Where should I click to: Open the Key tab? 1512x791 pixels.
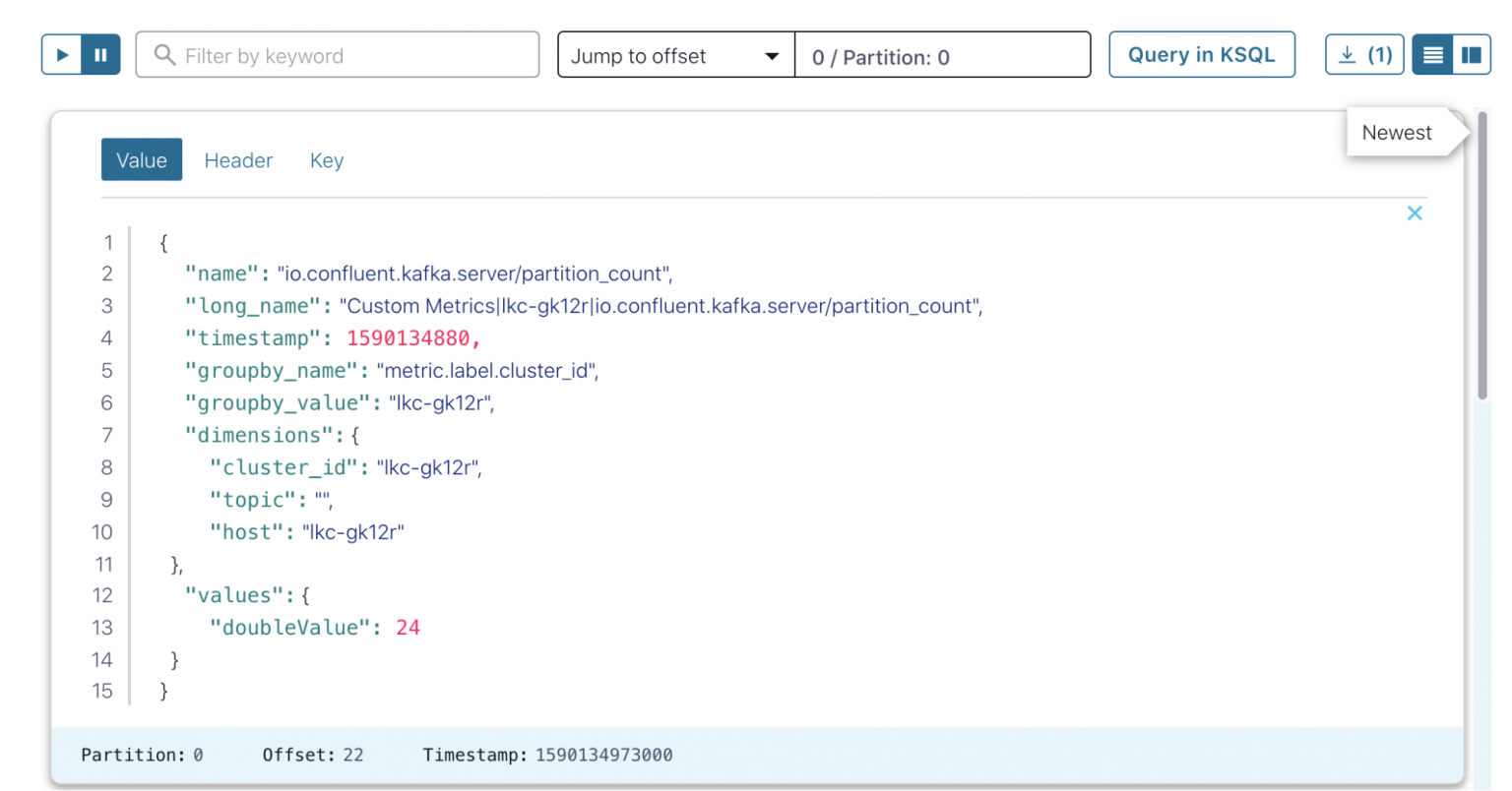[326, 159]
